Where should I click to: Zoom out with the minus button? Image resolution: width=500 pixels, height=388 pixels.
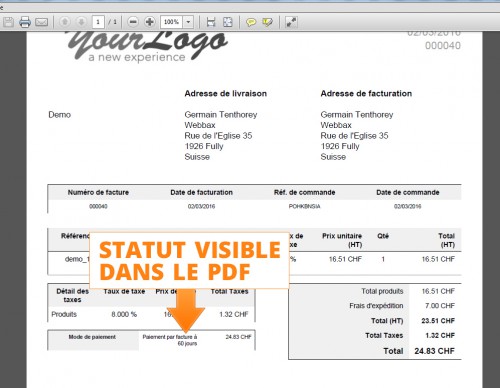133,22
